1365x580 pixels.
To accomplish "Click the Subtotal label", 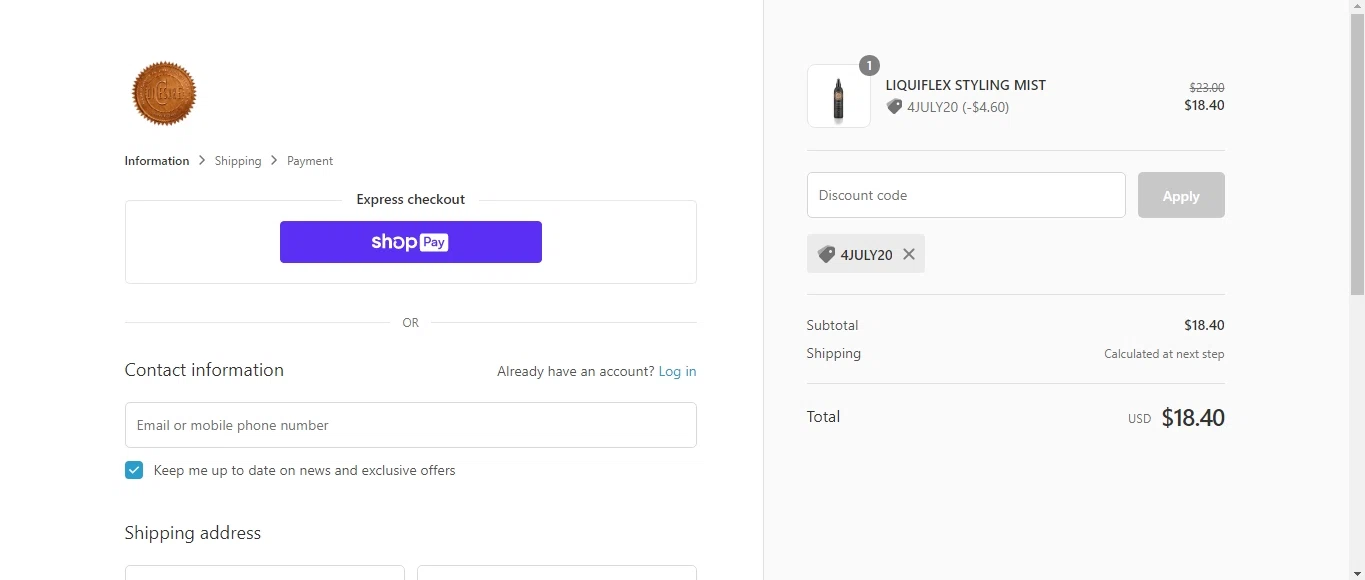I will click(833, 325).
